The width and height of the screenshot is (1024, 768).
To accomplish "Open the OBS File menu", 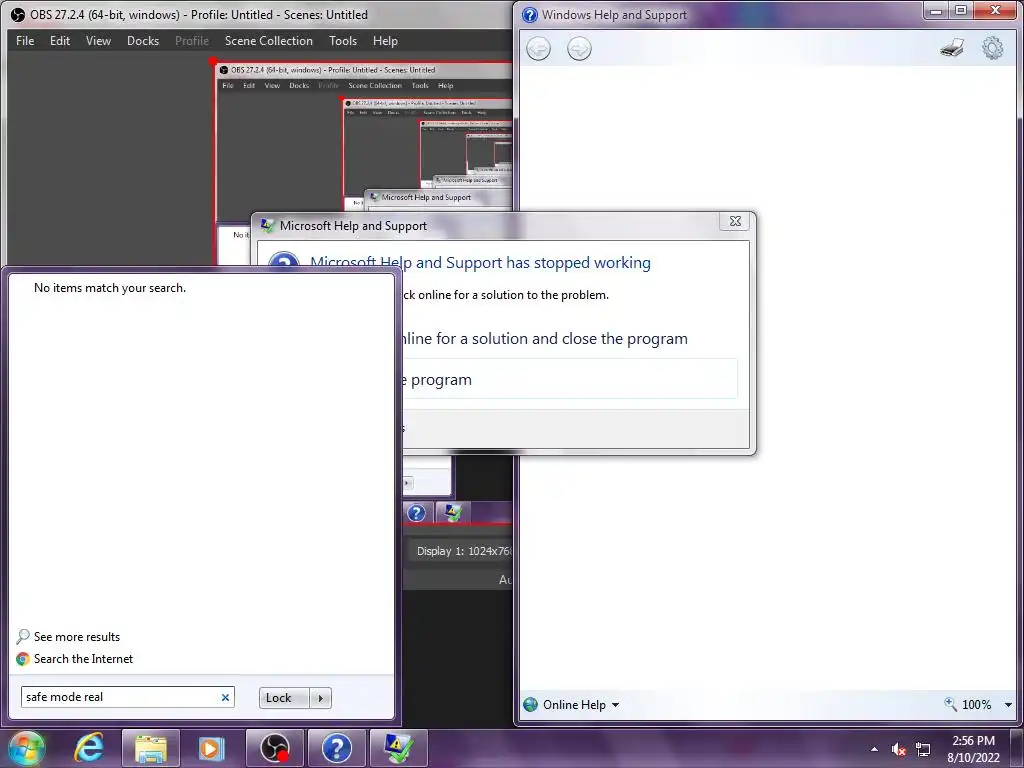I will click(x=25, y=40).
